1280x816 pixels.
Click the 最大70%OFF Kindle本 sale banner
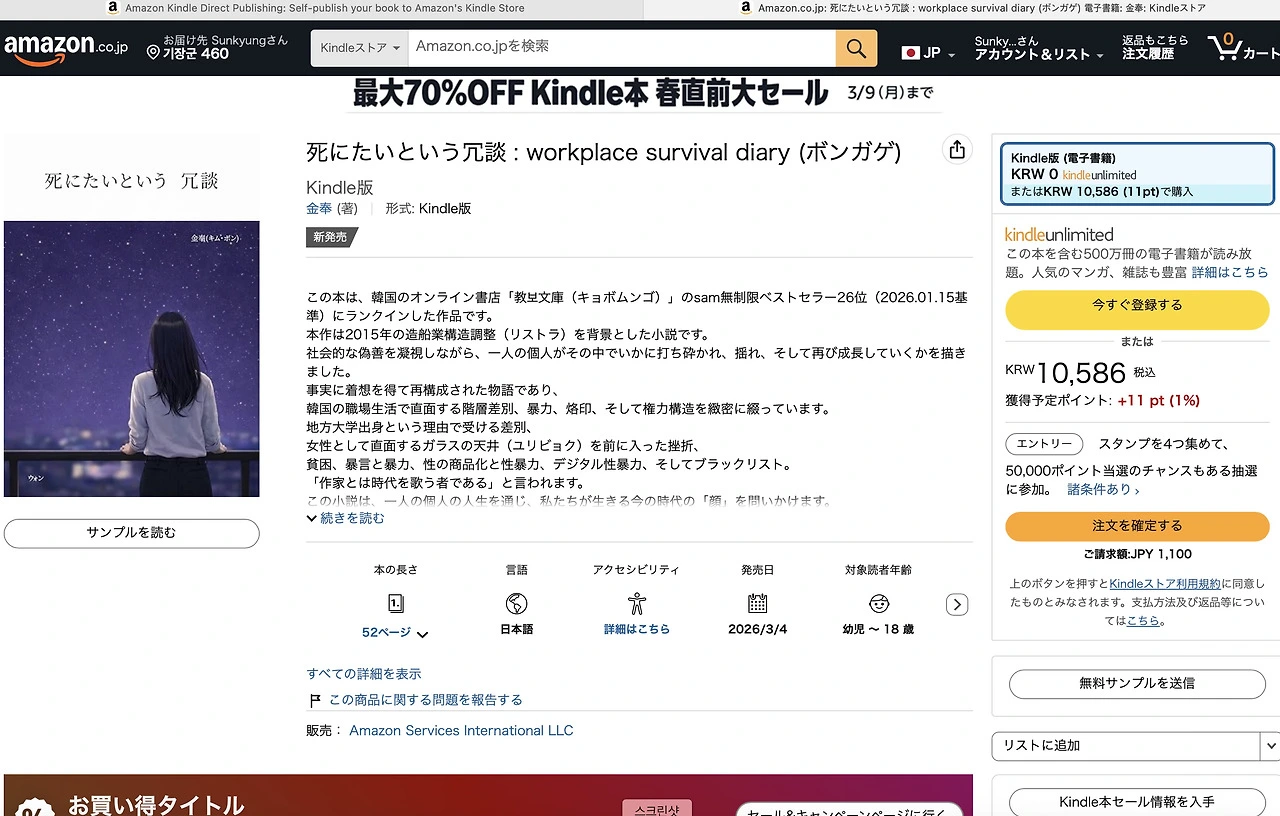click(x=642, y=93)
